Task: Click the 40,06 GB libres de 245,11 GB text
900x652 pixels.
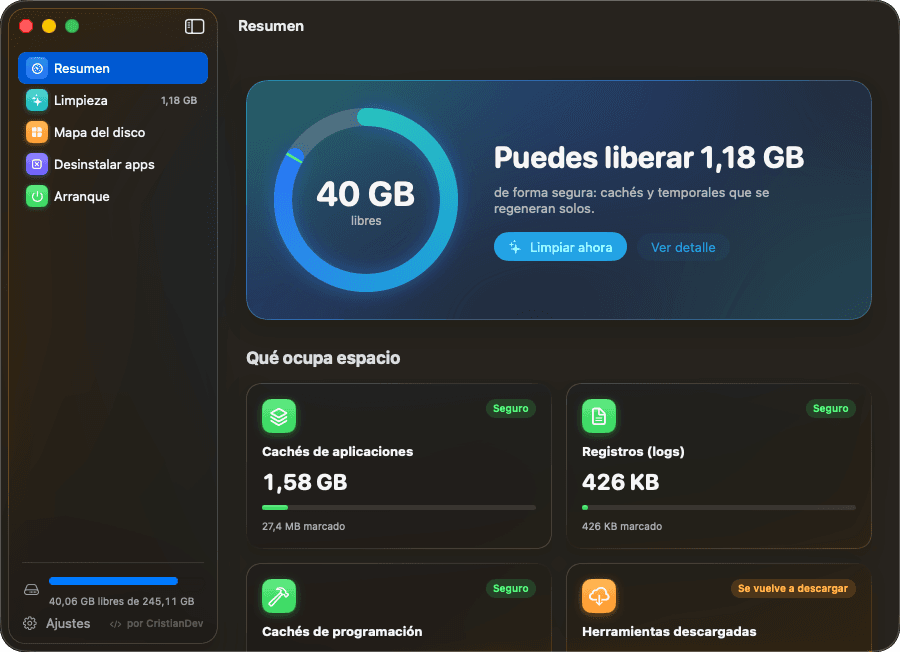Action: tap(122, 601)
